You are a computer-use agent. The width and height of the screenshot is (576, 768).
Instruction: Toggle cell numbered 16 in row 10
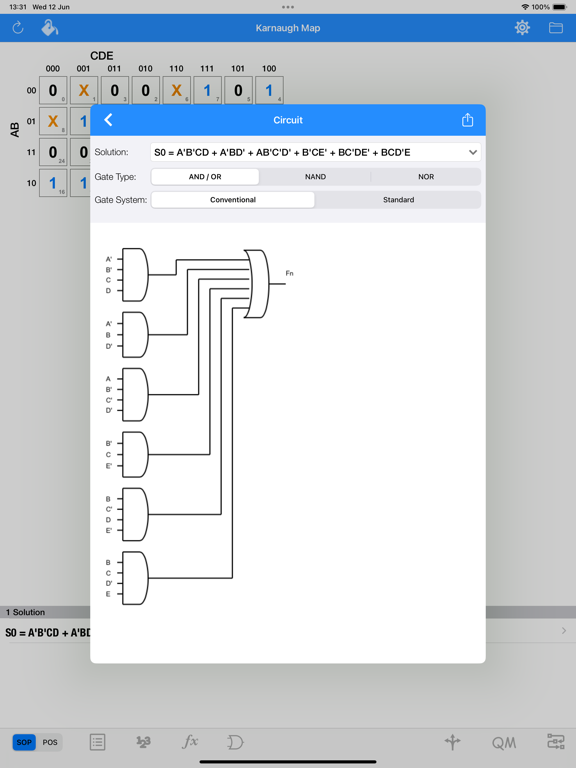(53, 183)
